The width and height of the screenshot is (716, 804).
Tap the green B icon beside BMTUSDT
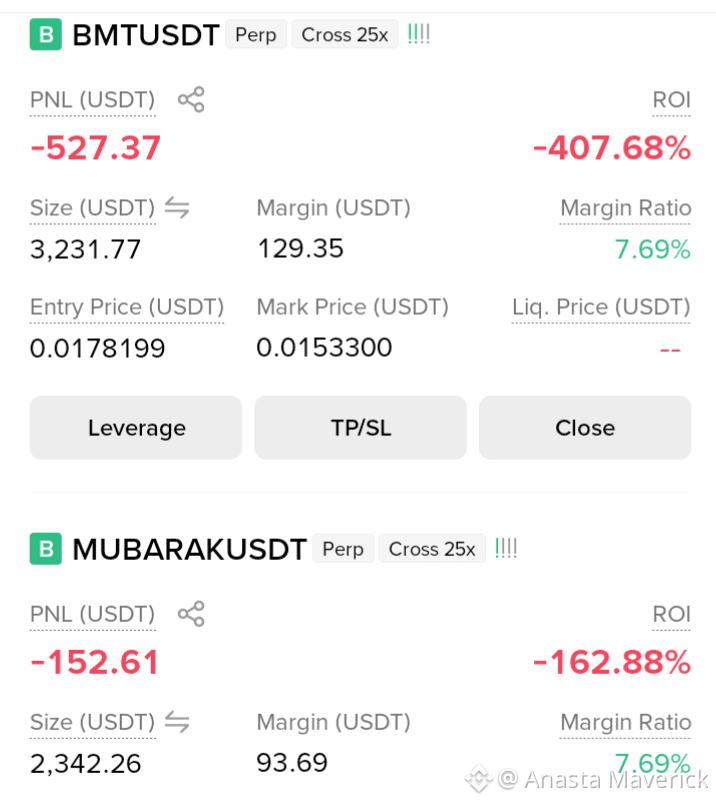tap(46, 34)
